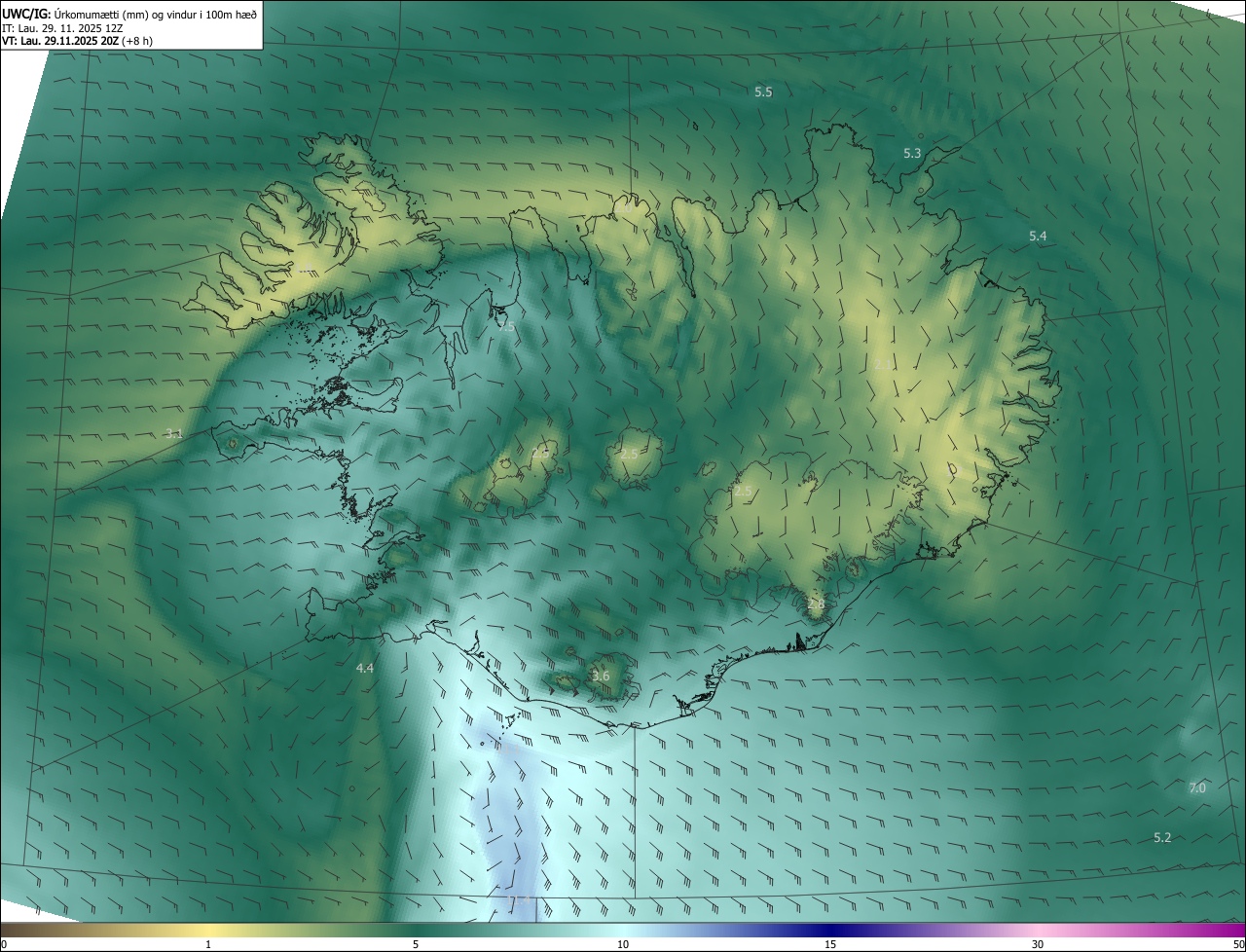The height and width of the screenshot is (952, 1246).
Task: Click the 2.1 value label in the northeast highlands
Action: (x=882, y=364)
